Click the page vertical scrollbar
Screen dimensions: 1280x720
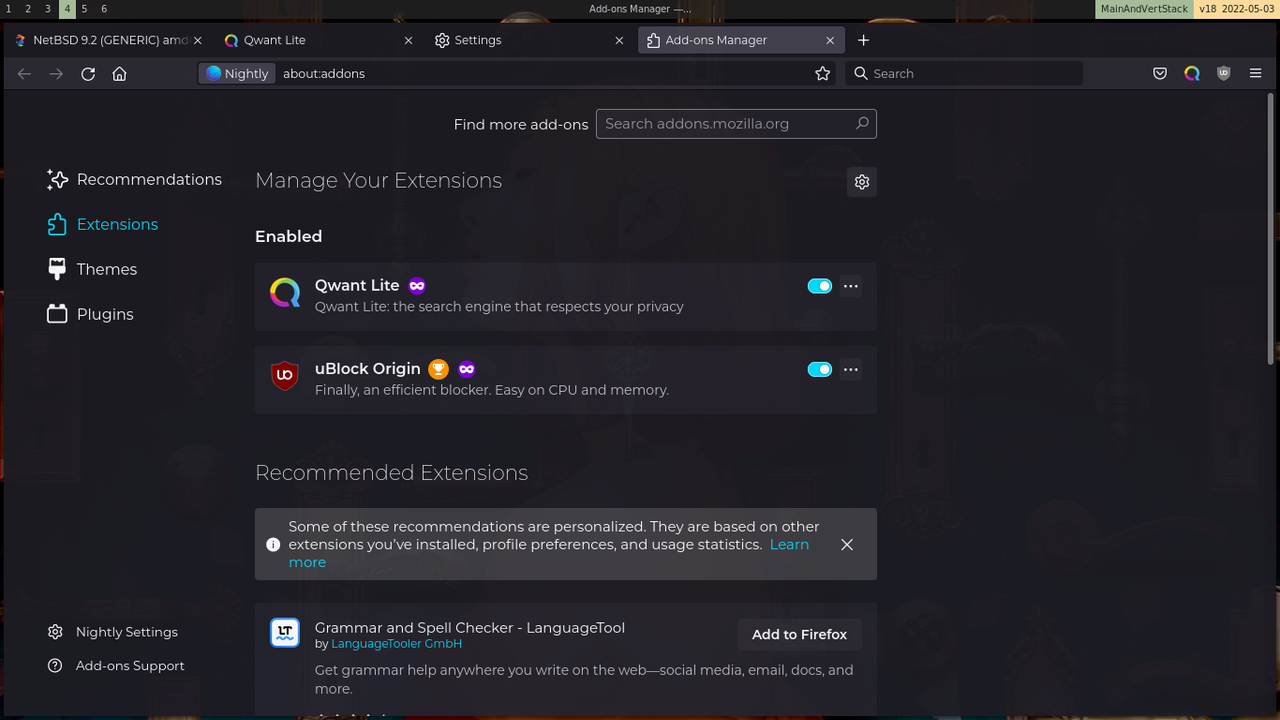coord(1272,229)
